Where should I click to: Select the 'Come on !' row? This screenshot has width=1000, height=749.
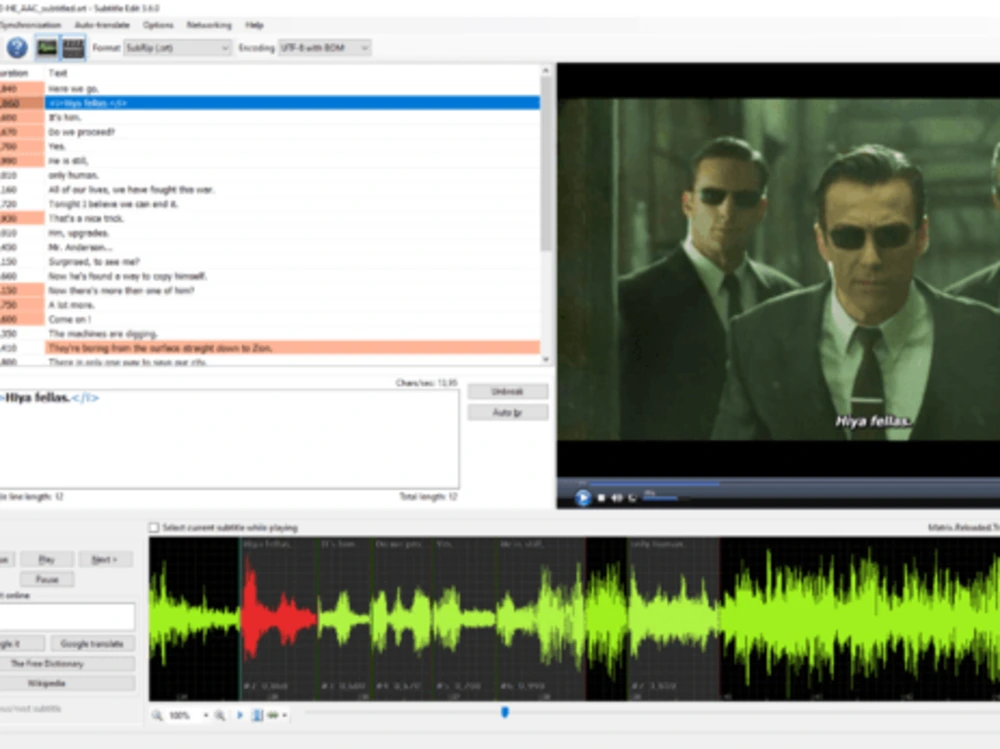[269, 319]
